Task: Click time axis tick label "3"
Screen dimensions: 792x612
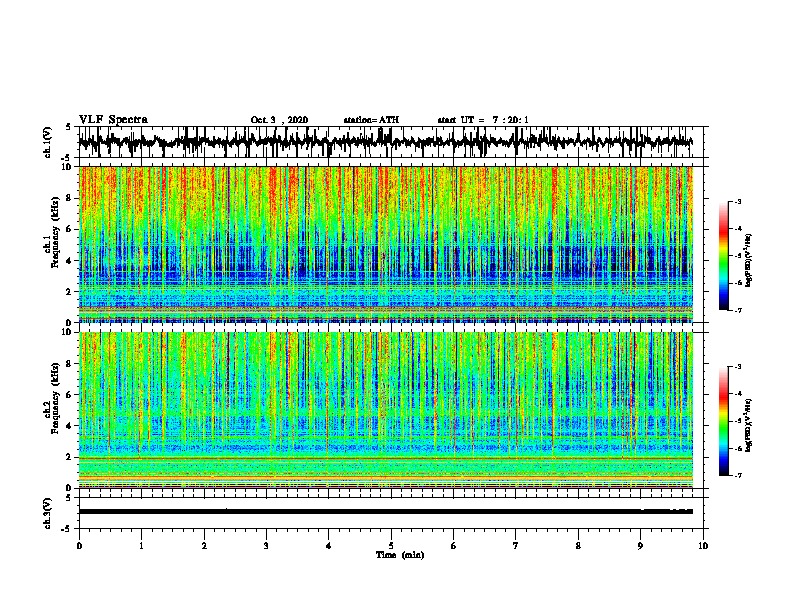Action: (266, 546)
